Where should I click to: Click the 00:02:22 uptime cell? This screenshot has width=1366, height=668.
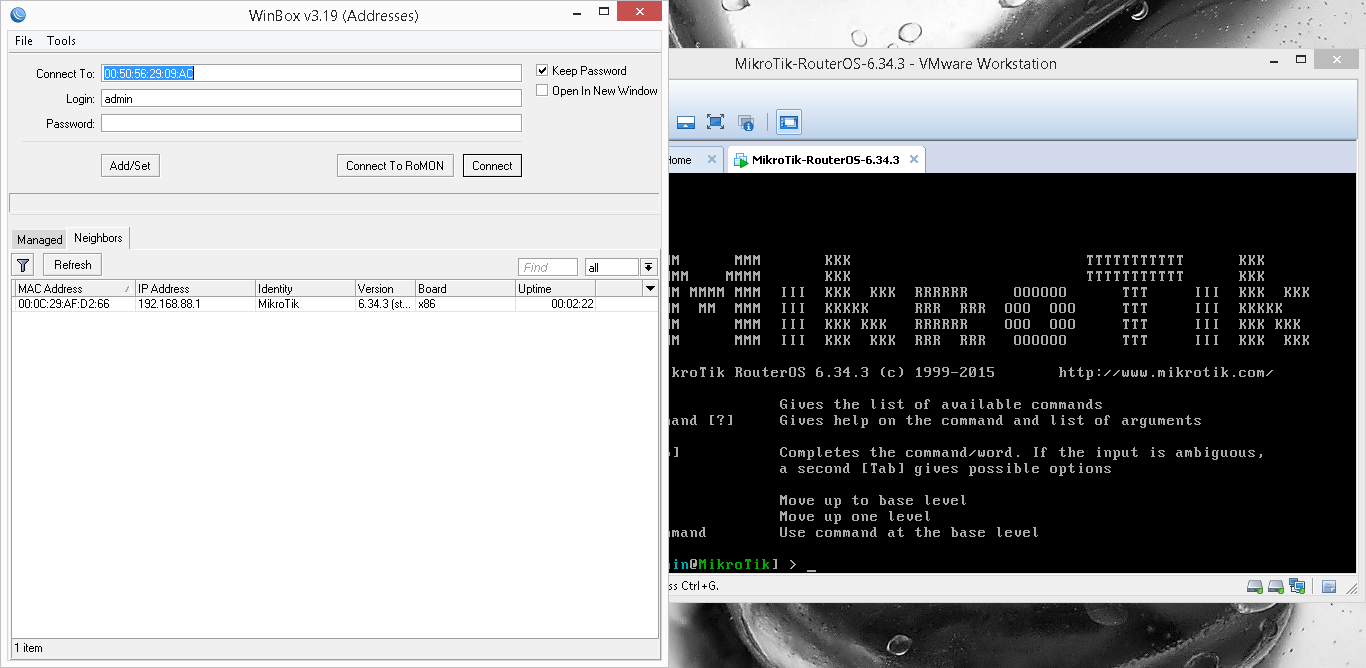[x=555, y=304]
